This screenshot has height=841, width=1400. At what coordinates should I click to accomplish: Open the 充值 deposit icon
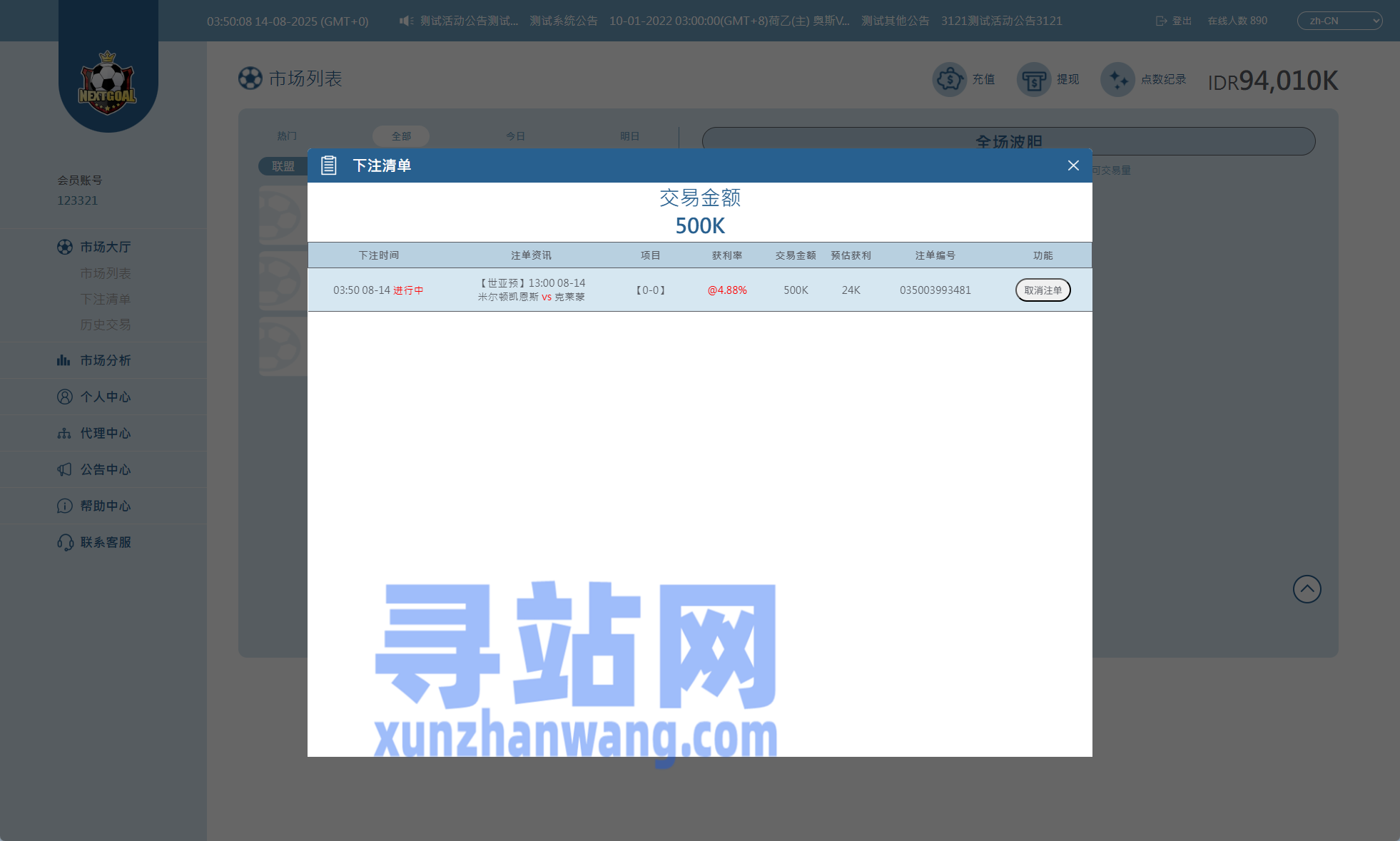coord(949,79)
